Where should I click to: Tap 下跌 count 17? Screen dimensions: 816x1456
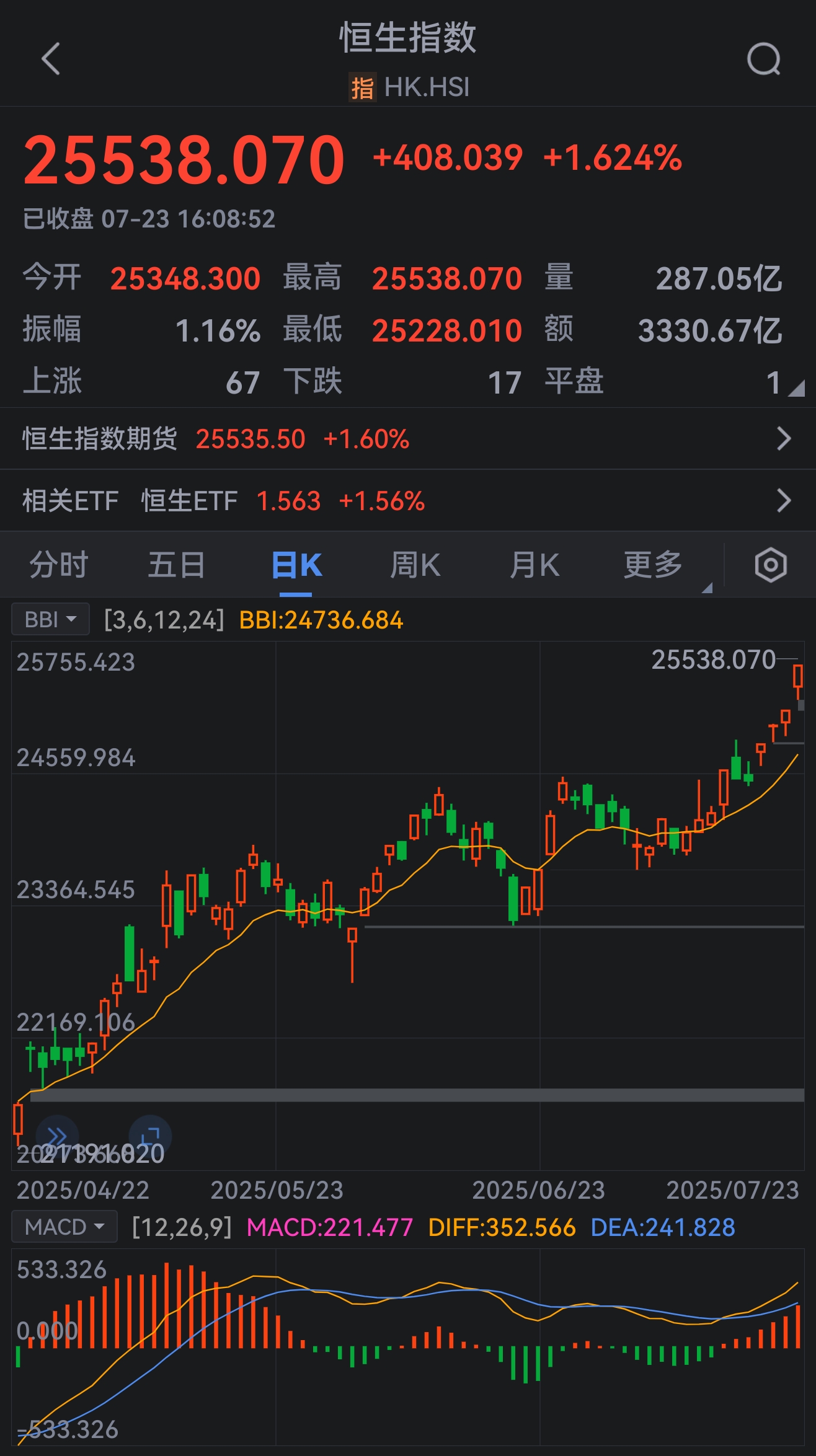click(505, 383)
